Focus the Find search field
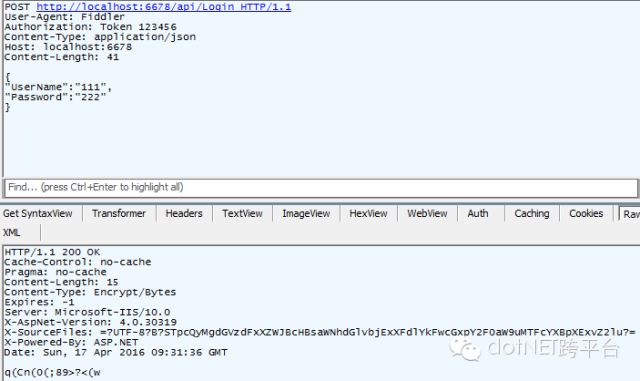Image resolution: width=640 pixels, height=381 pixels. [x=321, y=188]
